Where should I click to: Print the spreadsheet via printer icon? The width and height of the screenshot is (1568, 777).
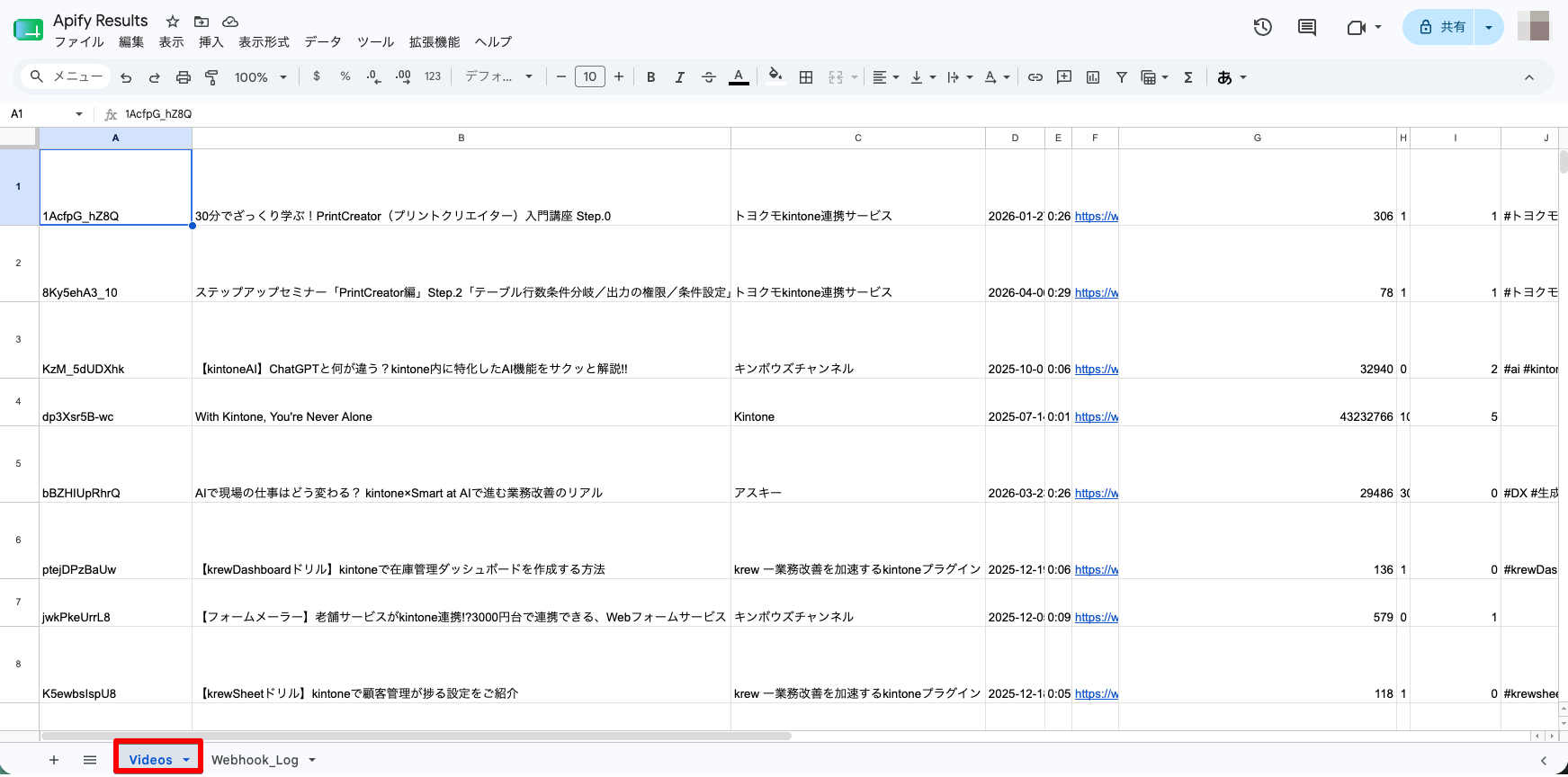point(184,77)
